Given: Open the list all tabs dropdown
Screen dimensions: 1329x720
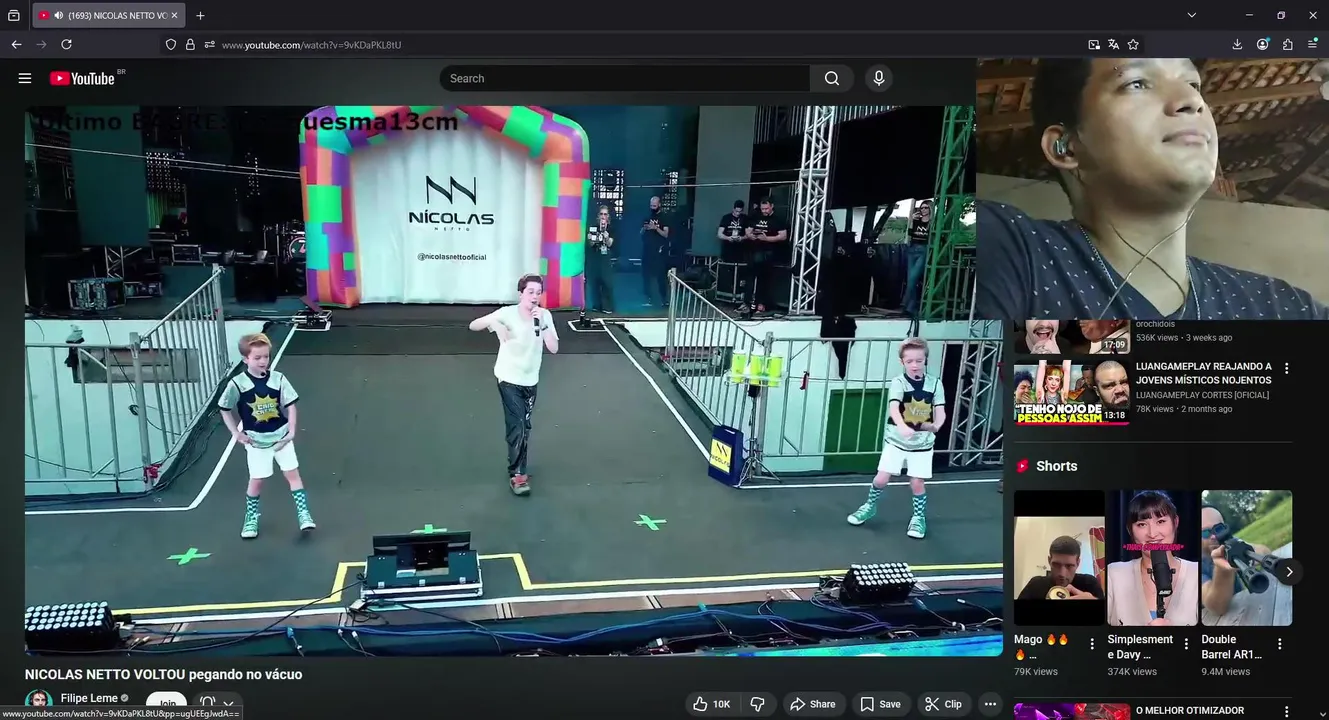Looking at the screenshot, I should point(1191,15).
